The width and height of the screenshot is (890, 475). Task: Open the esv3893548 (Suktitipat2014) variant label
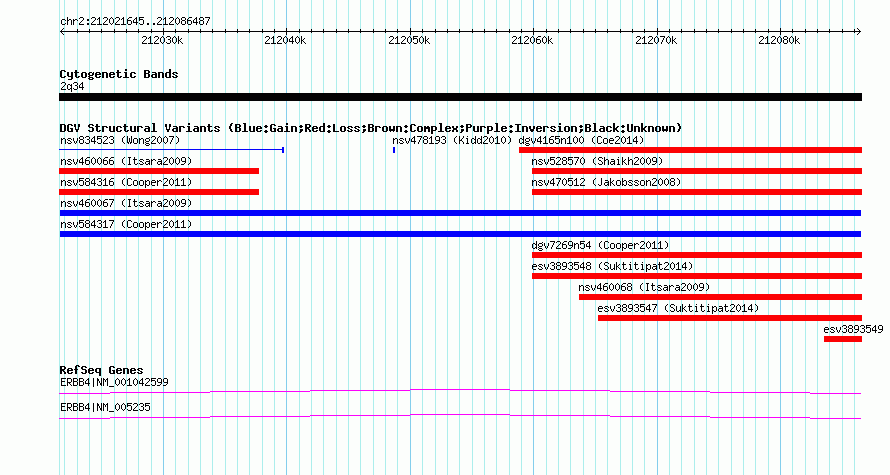612,266
